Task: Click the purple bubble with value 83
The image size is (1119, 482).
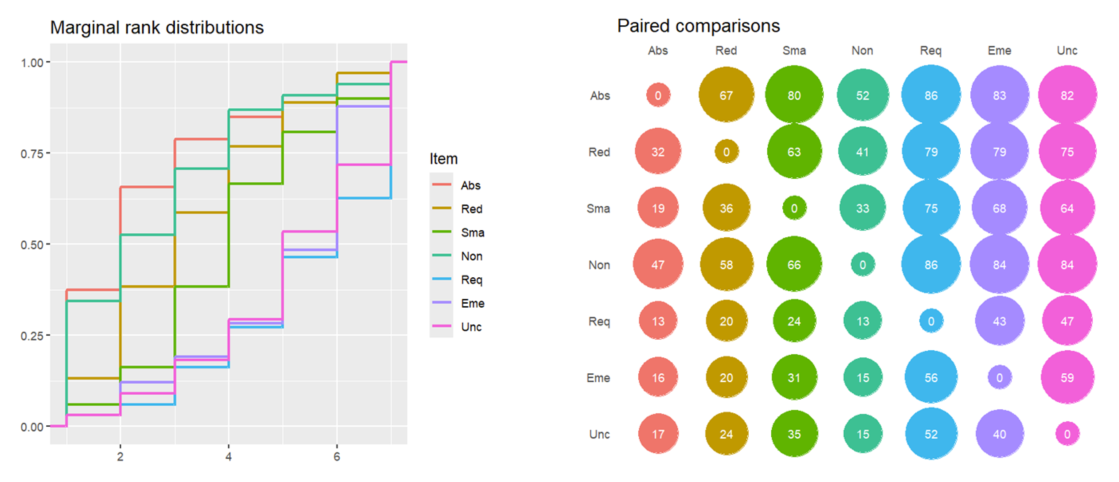Action: (999, 95)
